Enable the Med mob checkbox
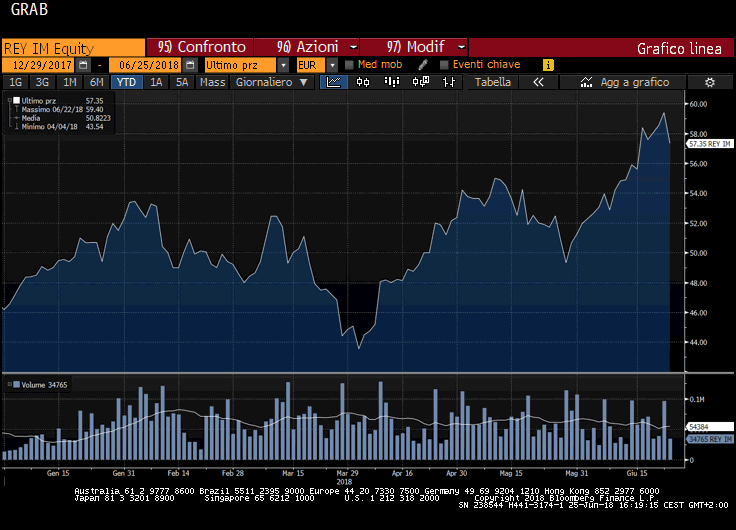 coord(349,65)
